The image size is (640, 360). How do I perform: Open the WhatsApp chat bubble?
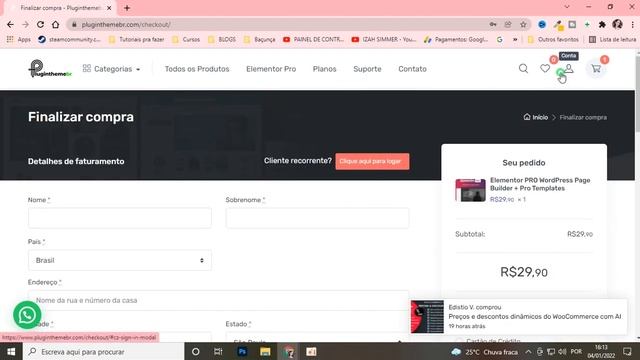pyautogui.click(x=27, y=315)
